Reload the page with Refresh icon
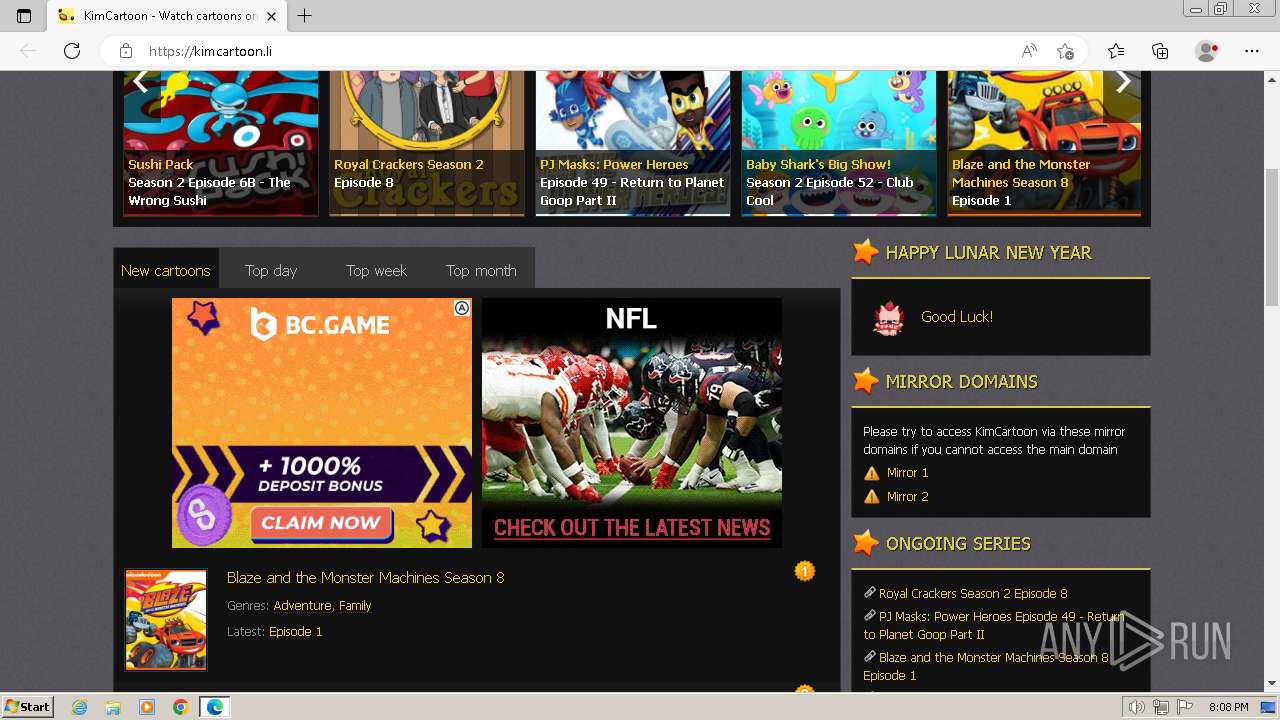 coord(71,51)
